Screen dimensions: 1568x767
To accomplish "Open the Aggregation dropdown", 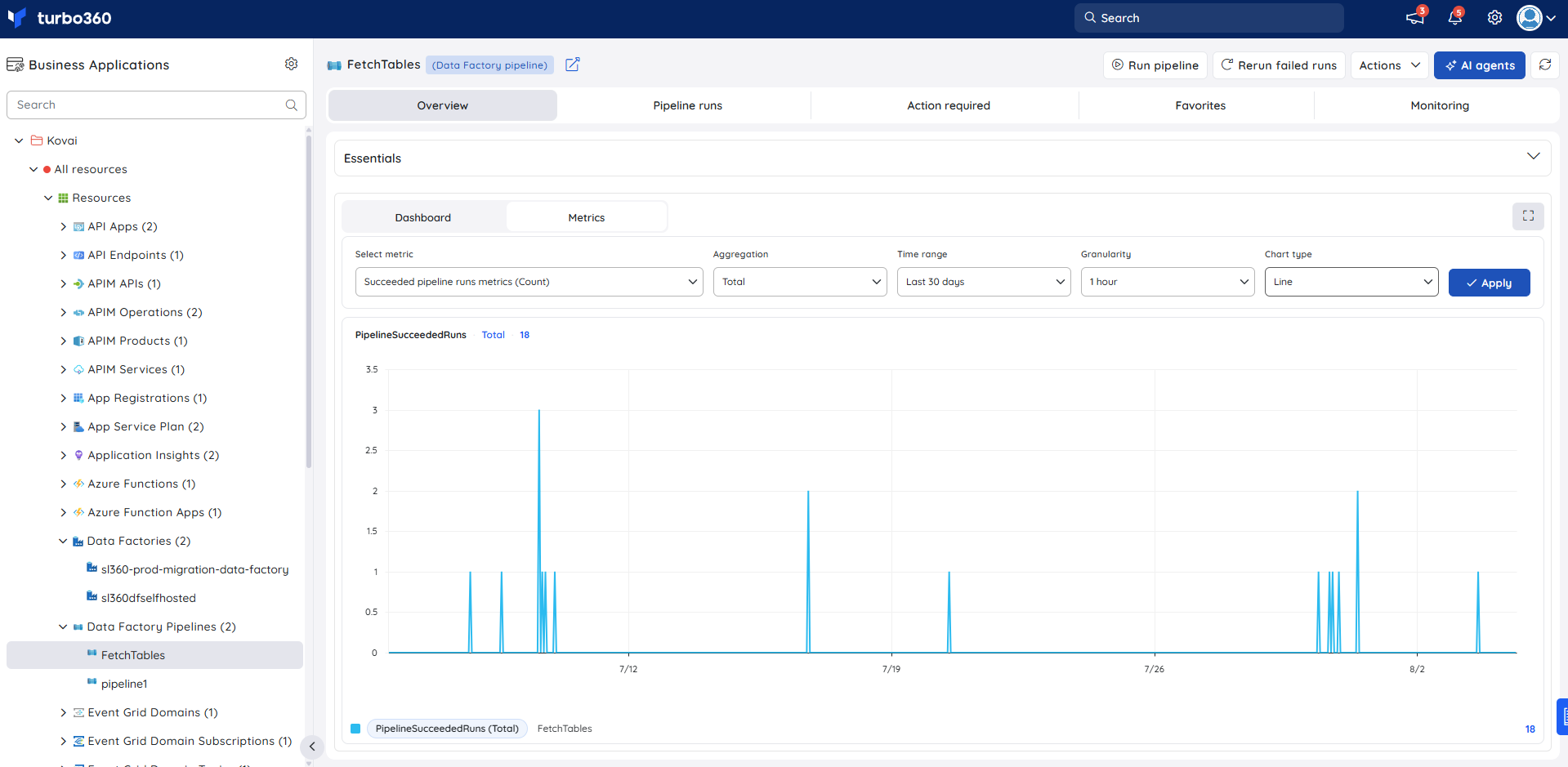I will (x=800, y=282).
